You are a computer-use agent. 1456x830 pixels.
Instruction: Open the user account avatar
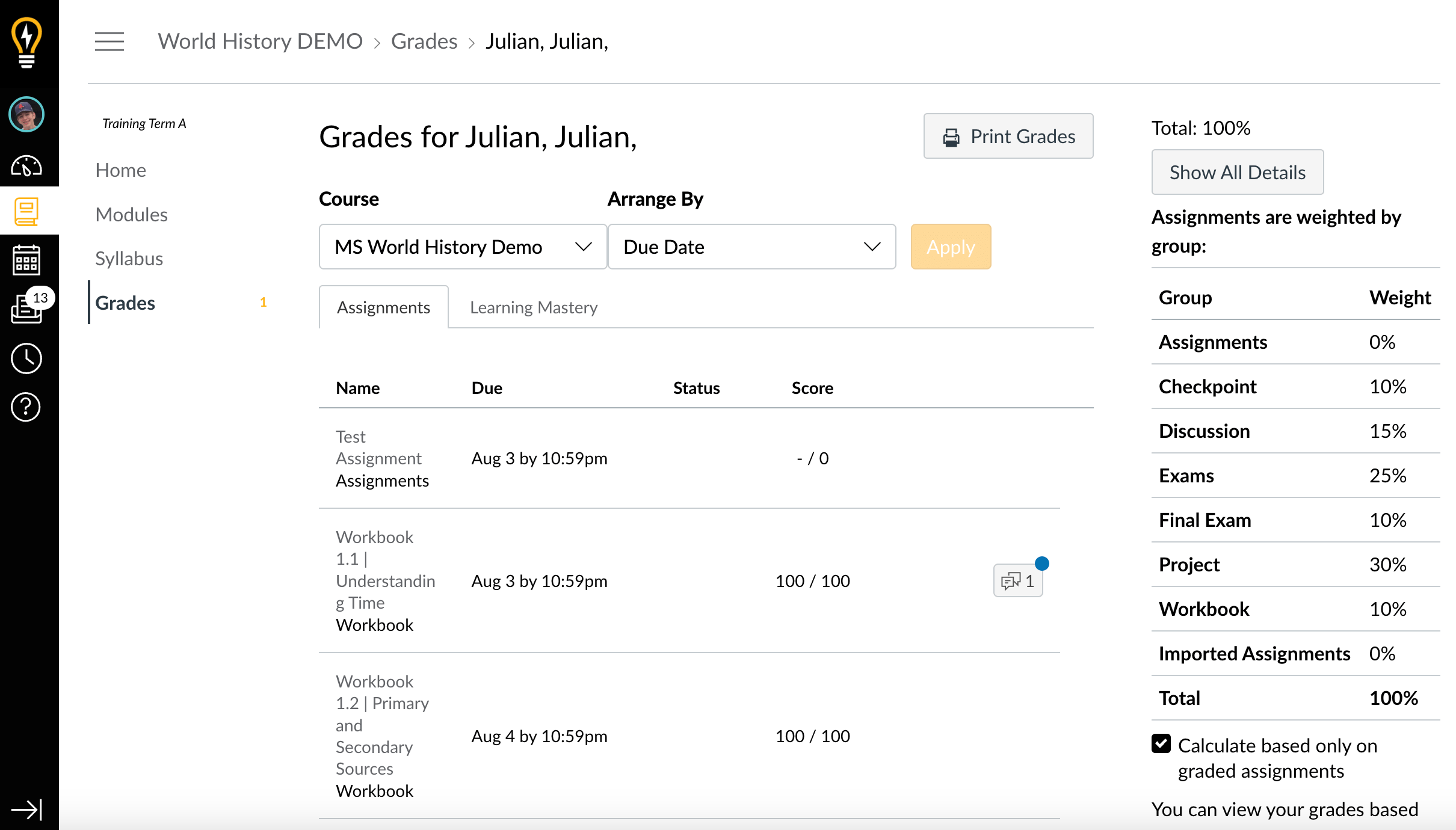[26, 114]
